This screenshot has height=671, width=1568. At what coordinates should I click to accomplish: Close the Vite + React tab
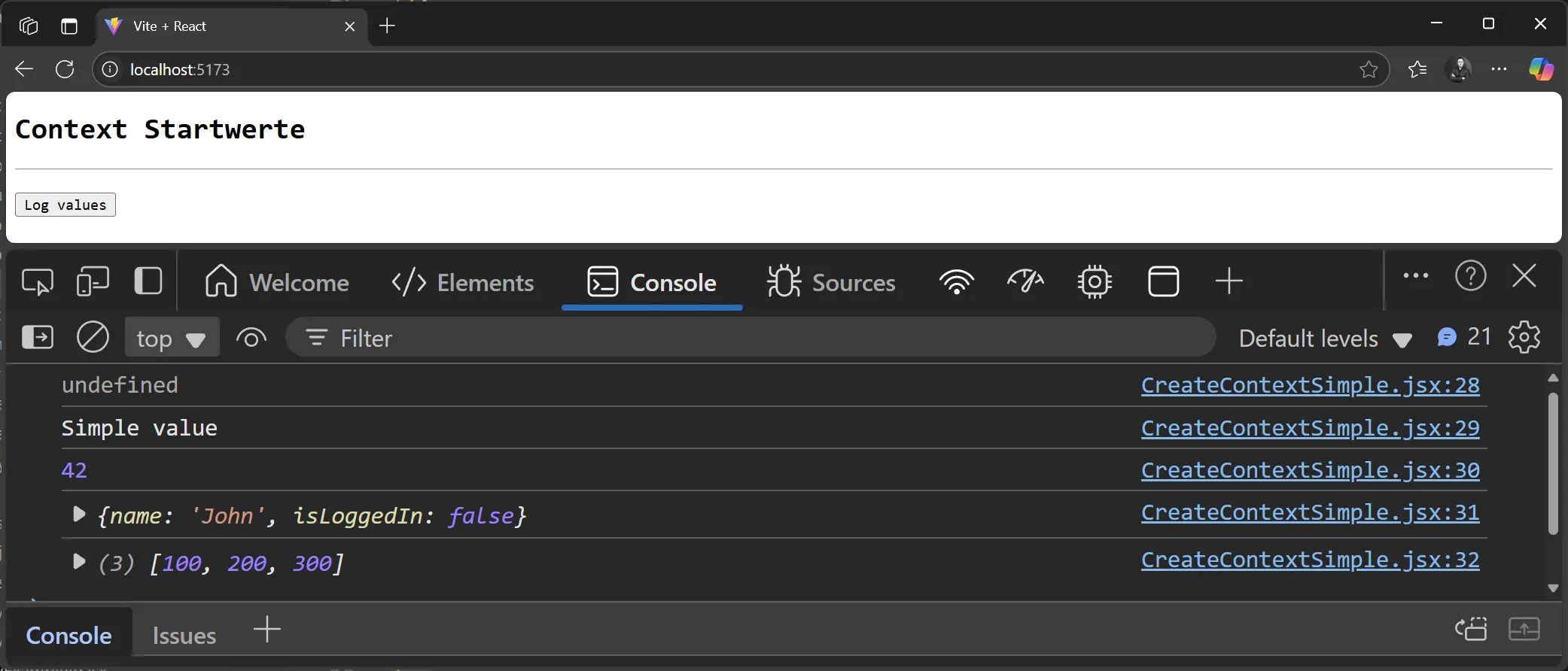click(349, 26)
